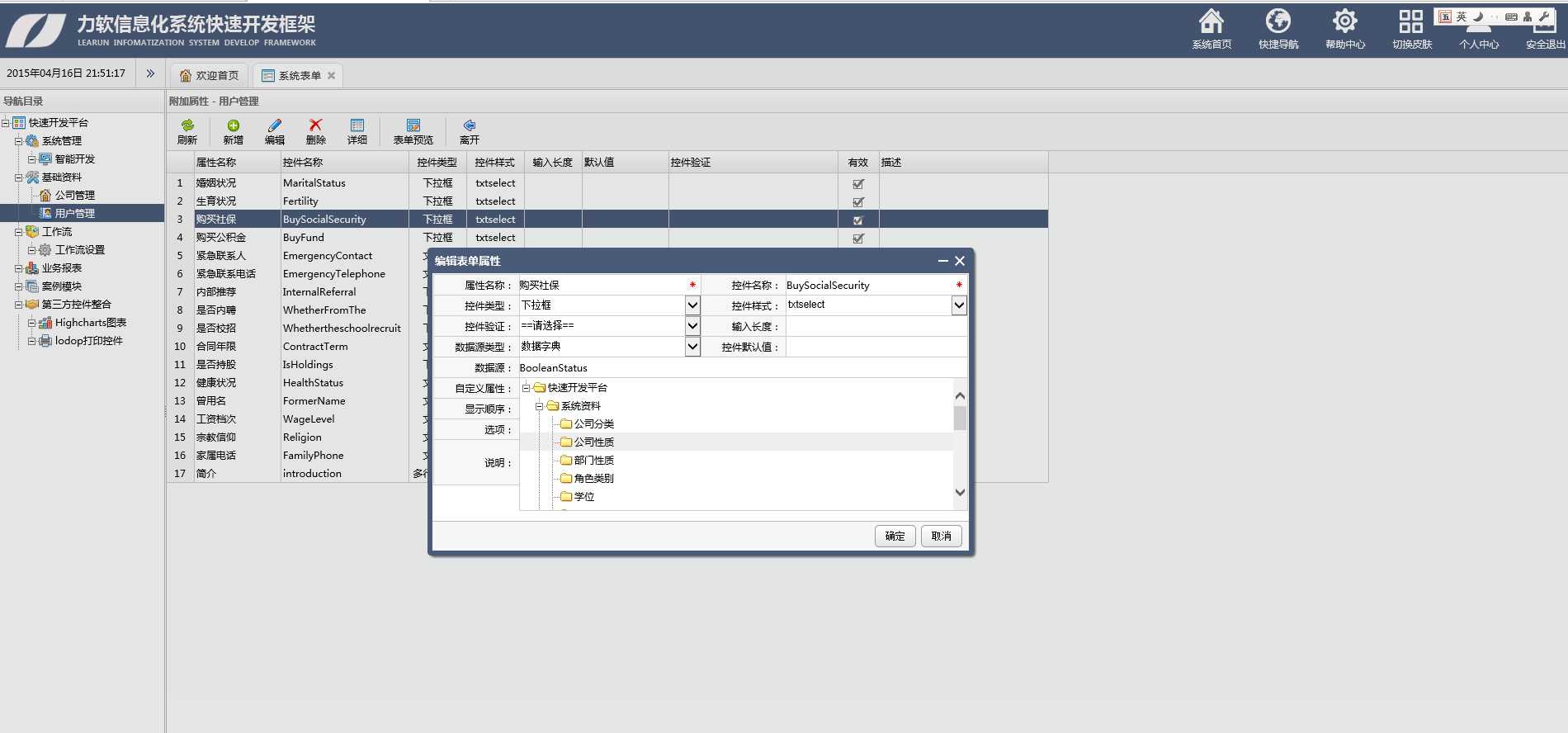This screenshot has width=1568, height=733.
Task: Click the 输入长度 input field
Action: pyautogui.click(x=876, y=326)
